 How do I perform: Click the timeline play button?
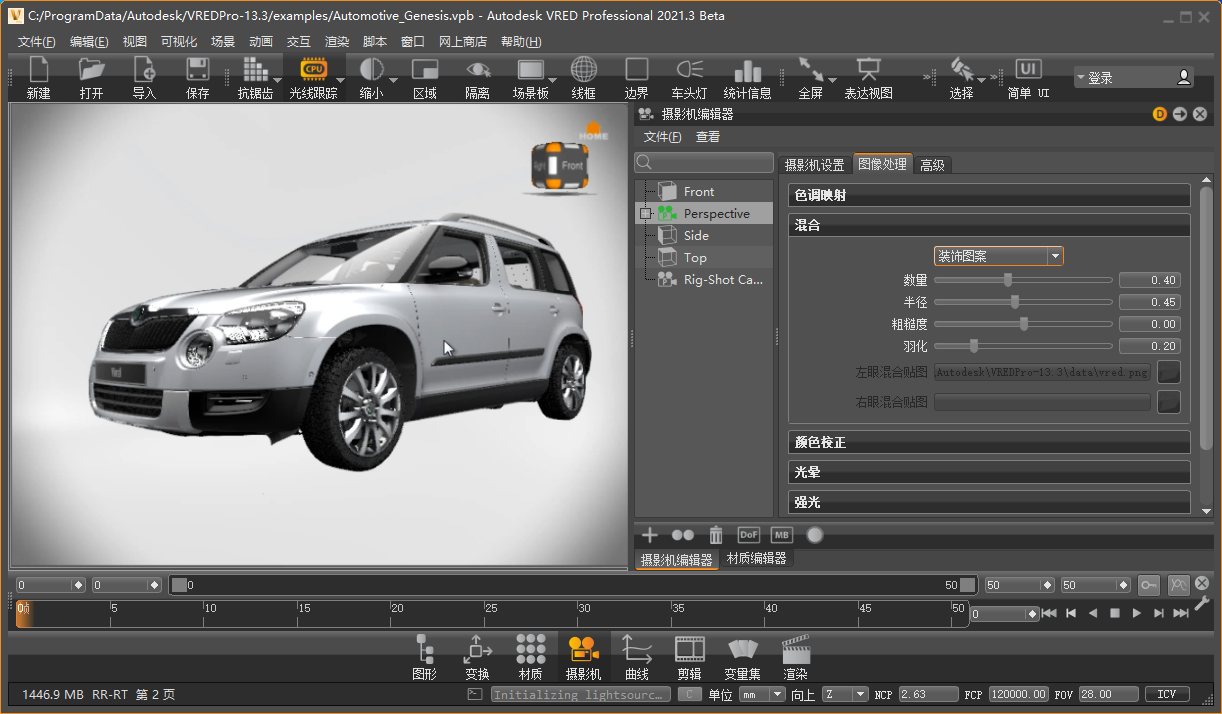1137,613
